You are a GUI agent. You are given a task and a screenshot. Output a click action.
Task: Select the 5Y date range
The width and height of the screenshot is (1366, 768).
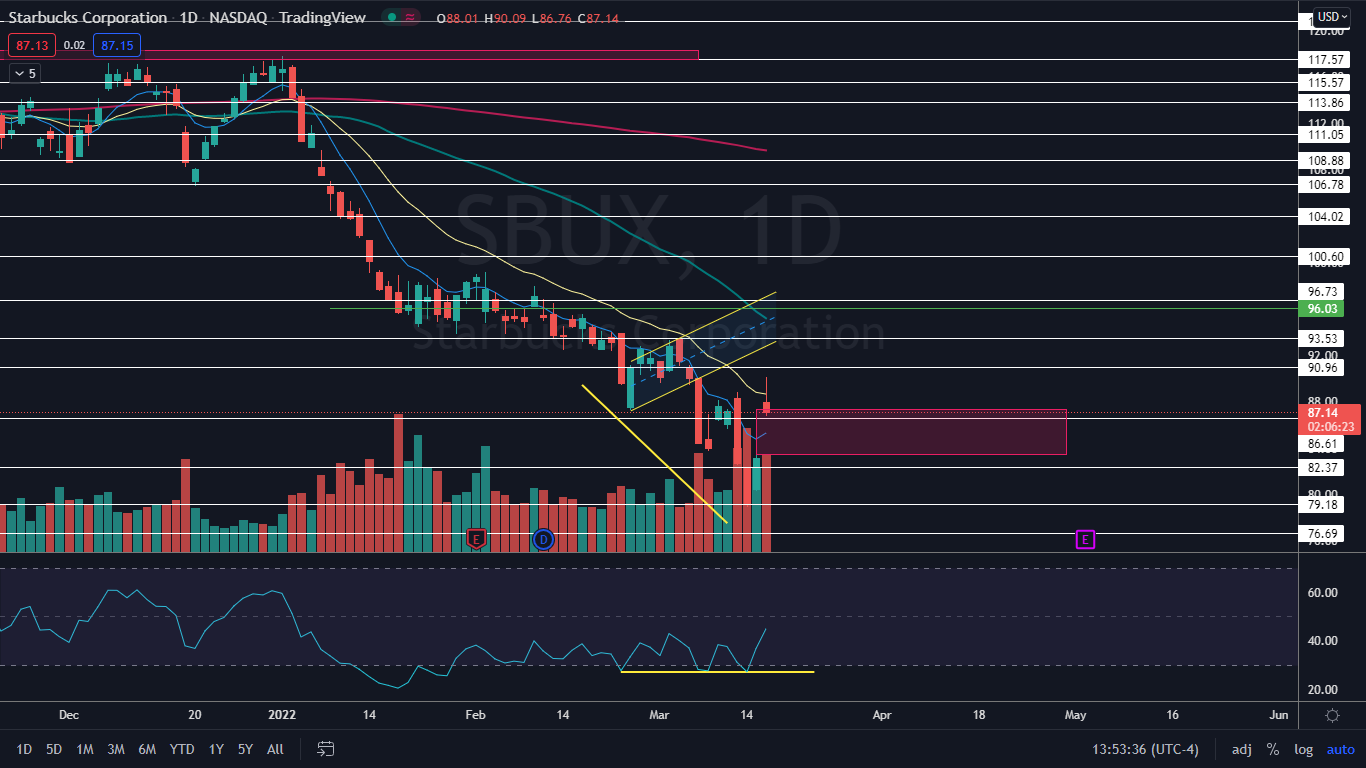(x=246, y=749)
